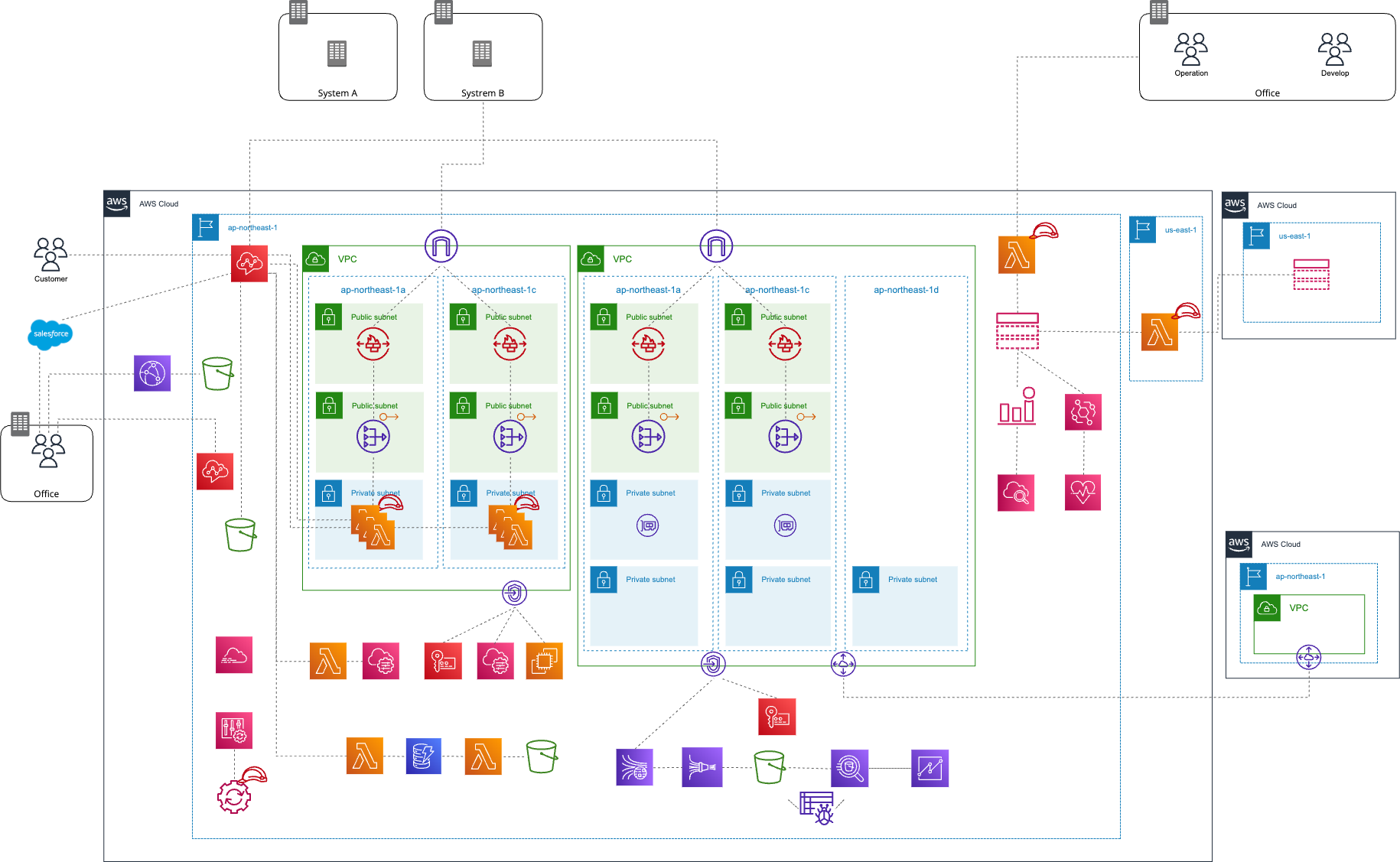1400x862 pixels.
Task: Select the gateway icon atop the left VPC
Action: point(441,246)
